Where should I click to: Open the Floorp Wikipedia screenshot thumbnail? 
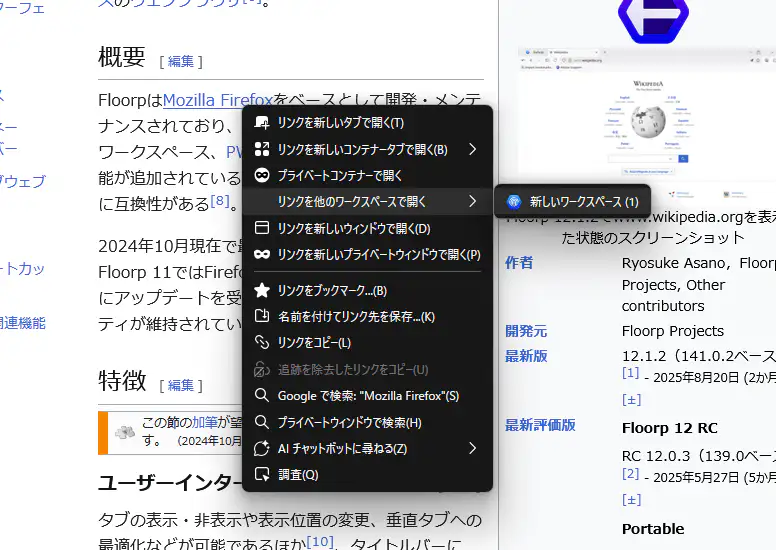click(x=646, y=124)
